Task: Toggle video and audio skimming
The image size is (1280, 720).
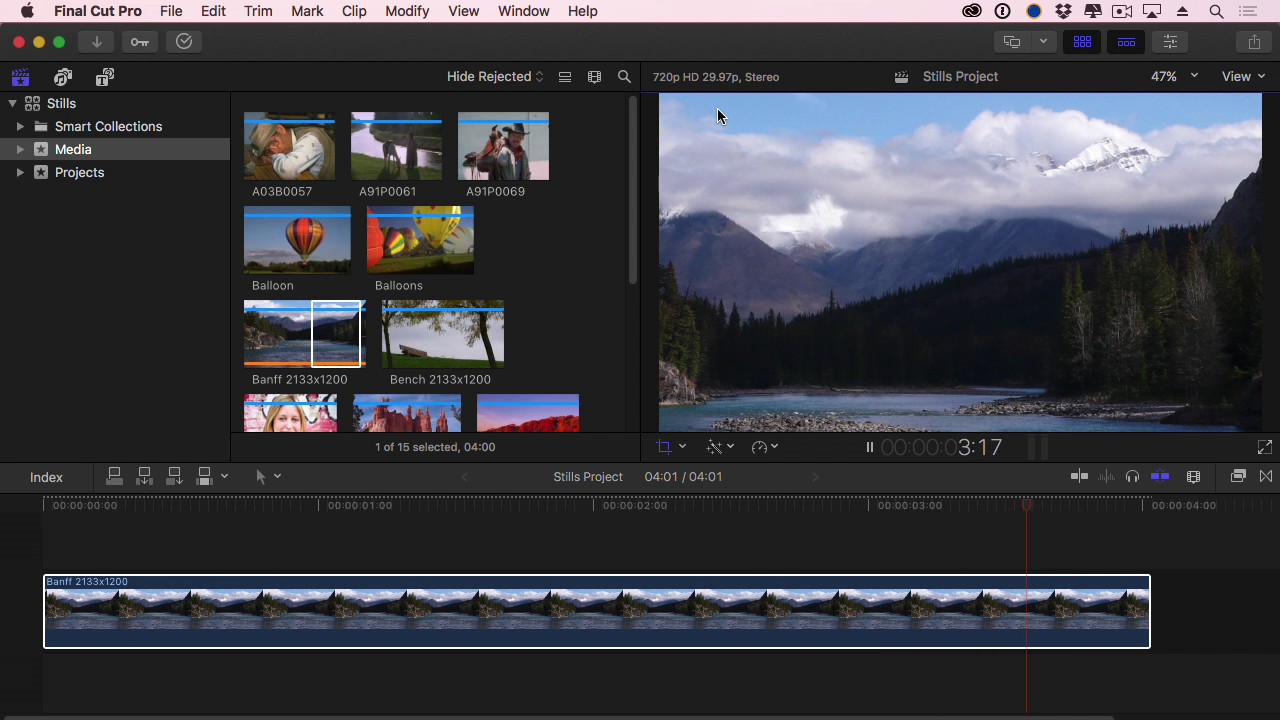Action: pos(1079,477)
